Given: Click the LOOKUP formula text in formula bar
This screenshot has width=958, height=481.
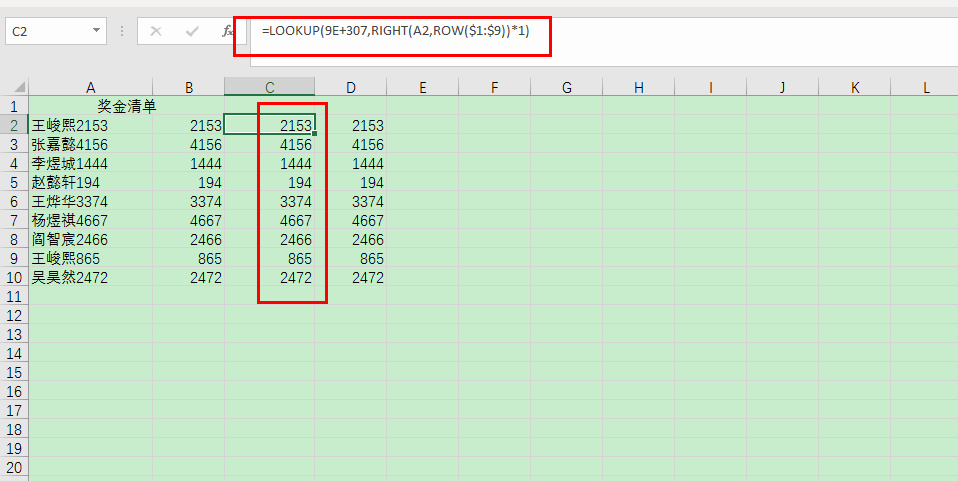Looking at the screenshot, I should tap(395, 32).
